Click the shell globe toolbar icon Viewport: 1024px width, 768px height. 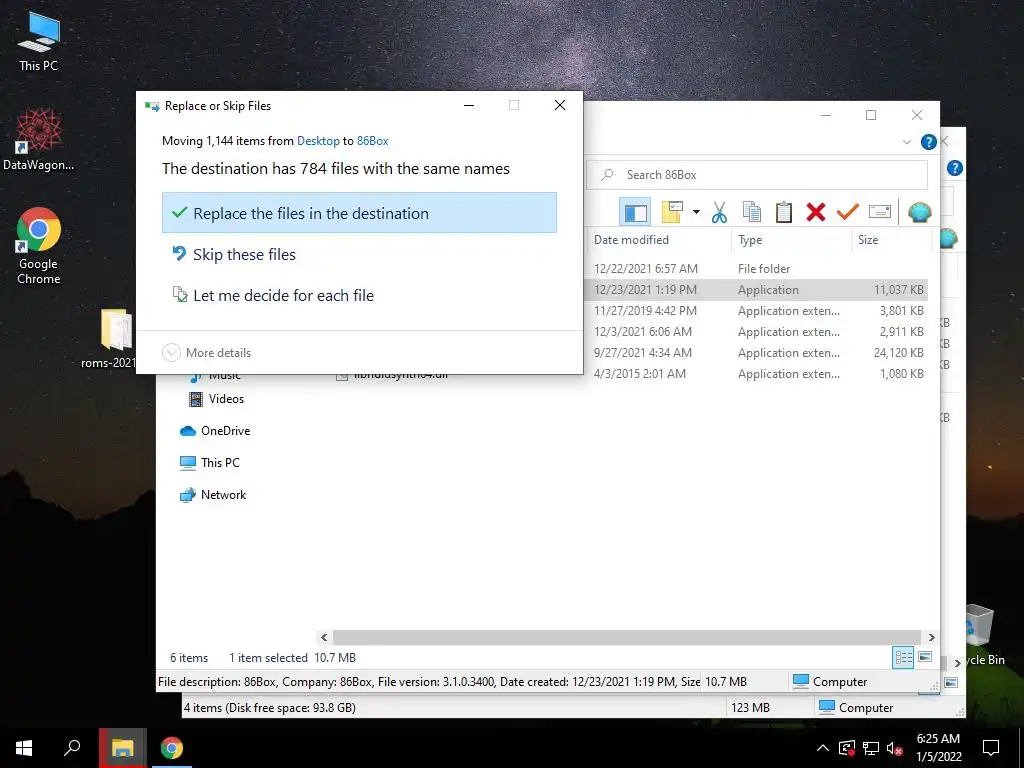point(920,212)
